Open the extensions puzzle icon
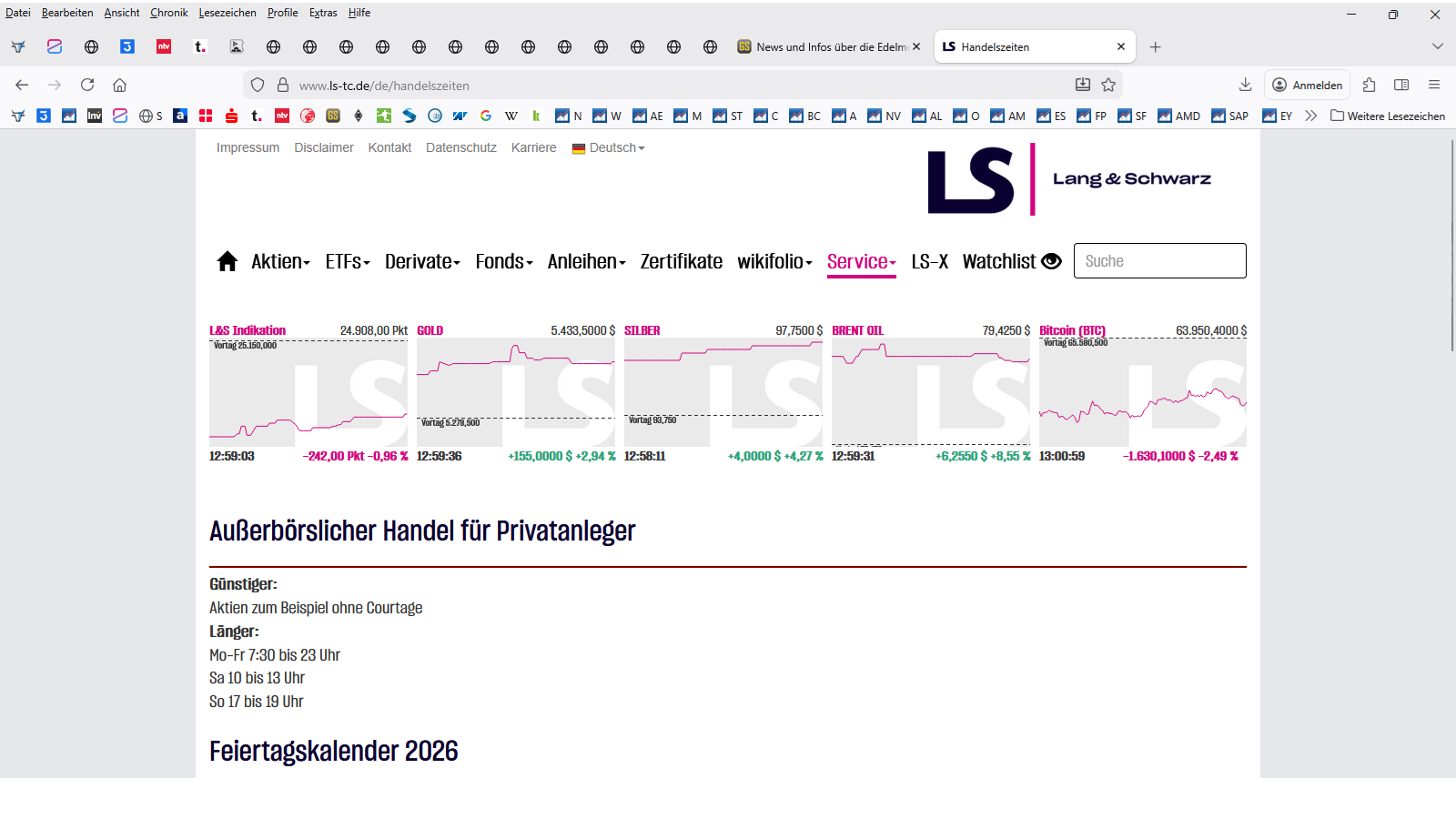This screenshot has height=819, width=1456. tap(1369, 85)
